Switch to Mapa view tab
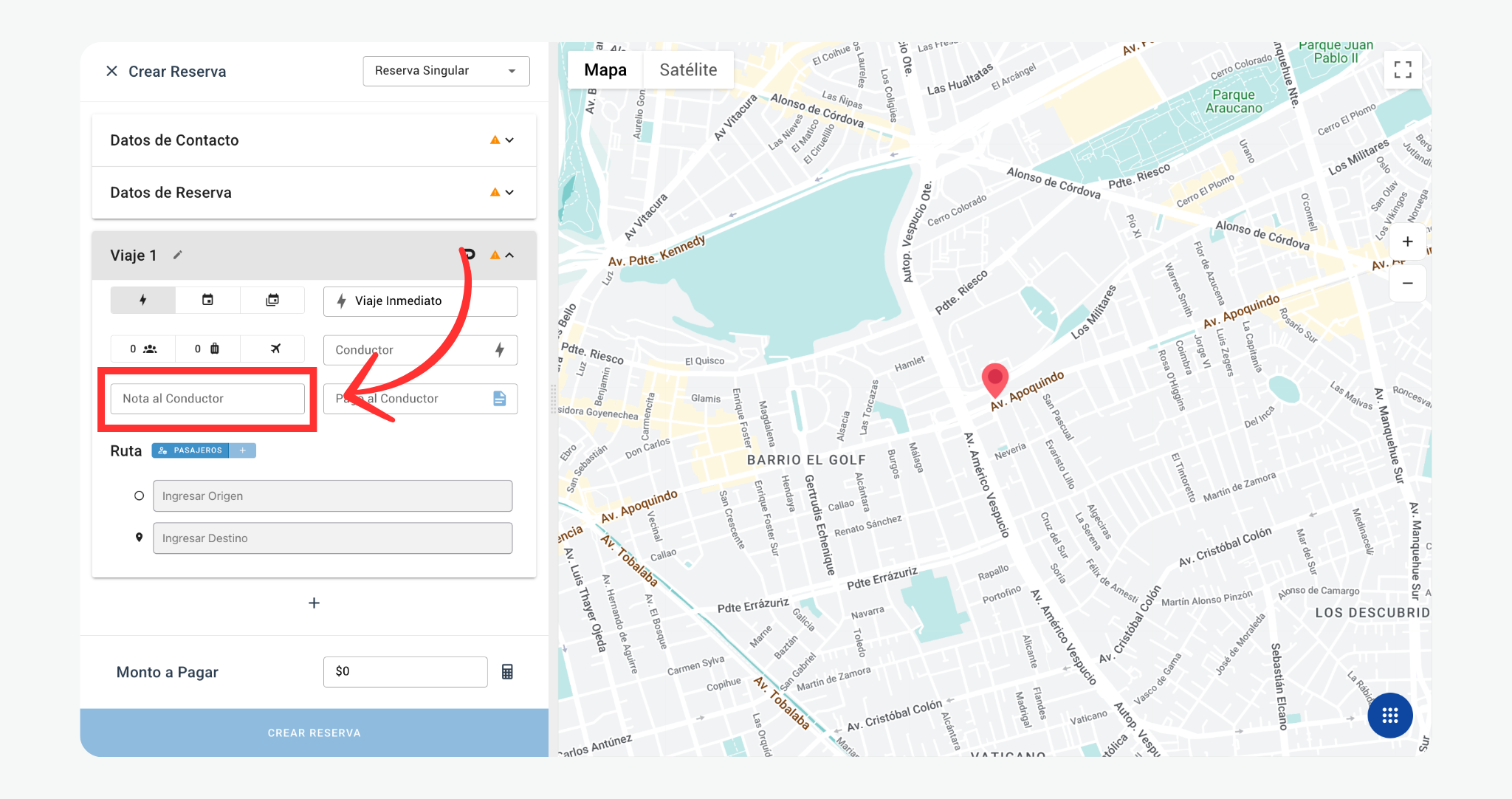This screenshot has height=799, width=1512. [605, 70]
